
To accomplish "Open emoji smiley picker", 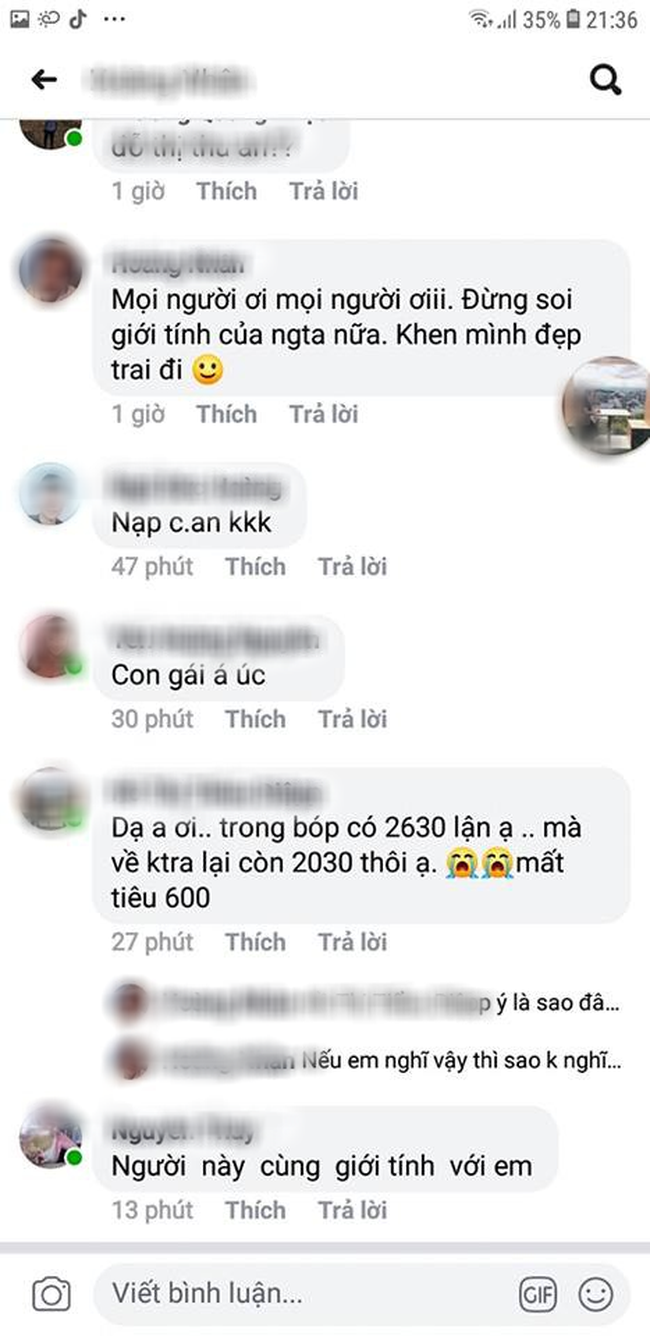I will [596, 1295].
